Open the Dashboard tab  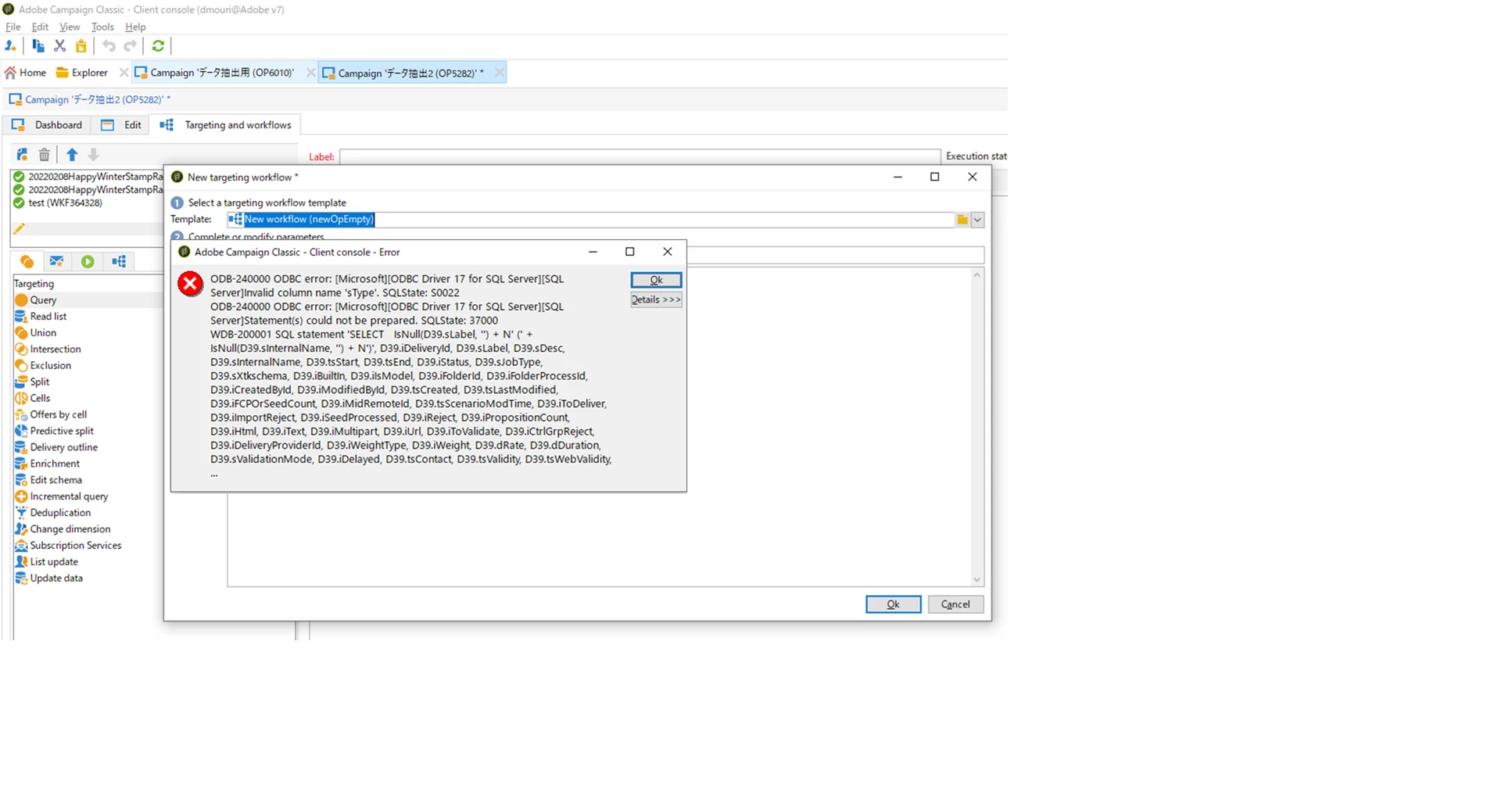47,125
